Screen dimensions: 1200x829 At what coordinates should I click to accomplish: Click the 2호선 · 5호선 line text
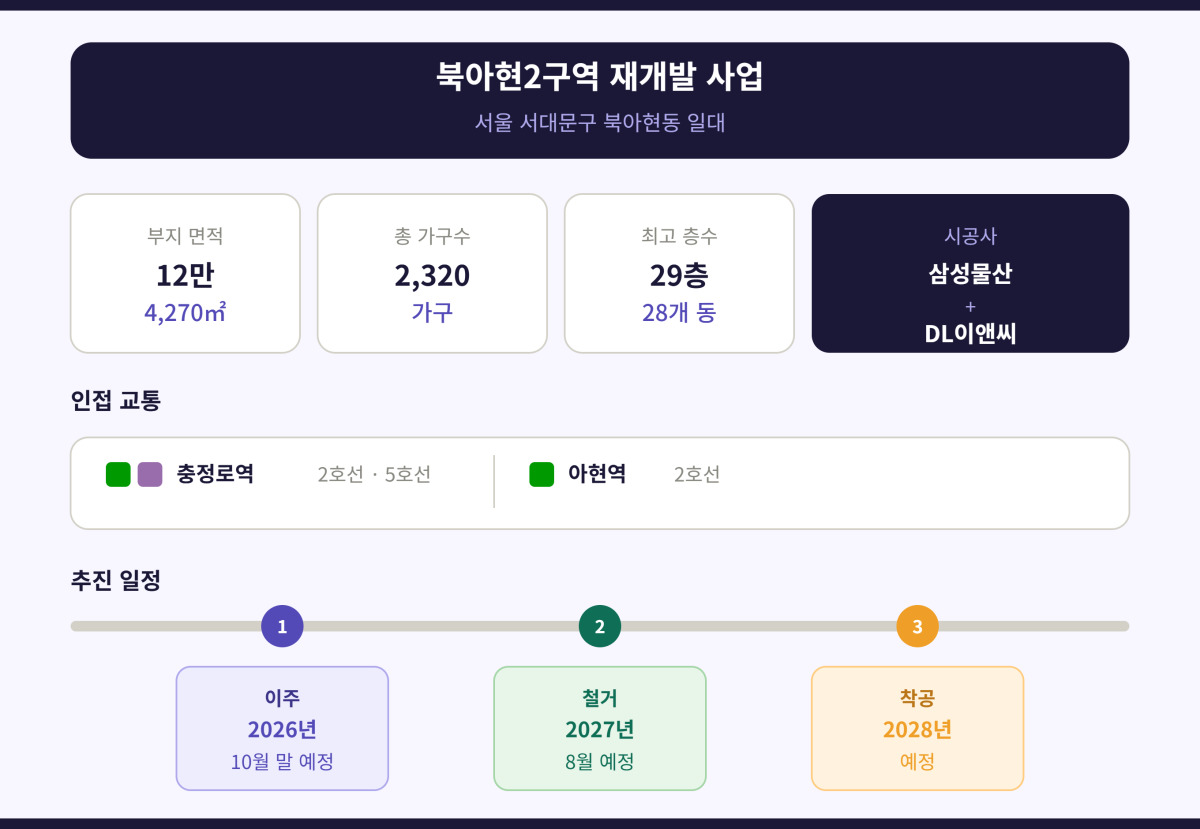[374, 474]
